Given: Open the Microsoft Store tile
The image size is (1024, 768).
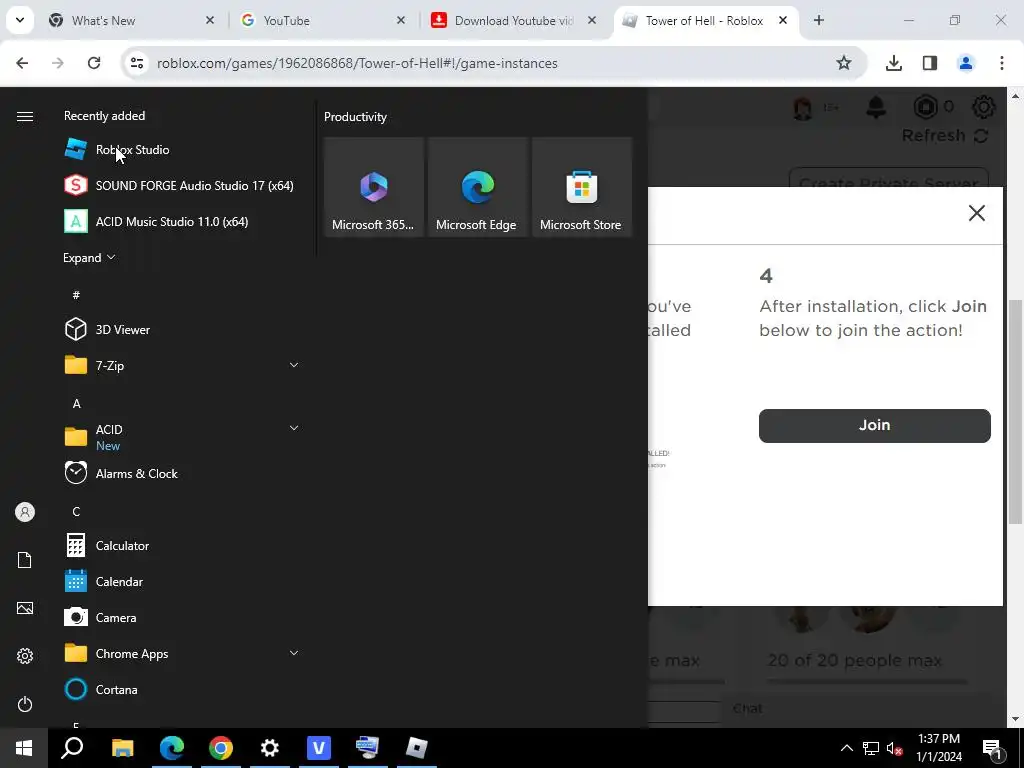Looking at the screenshot, I should click(581, 187).
